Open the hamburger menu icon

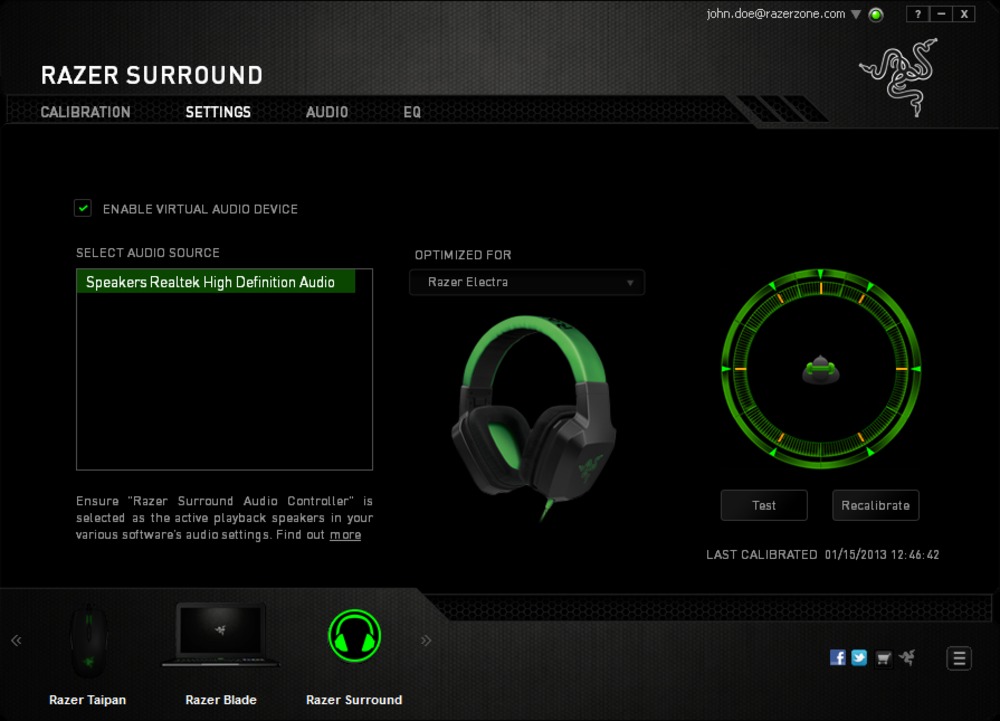click(959, 658)
